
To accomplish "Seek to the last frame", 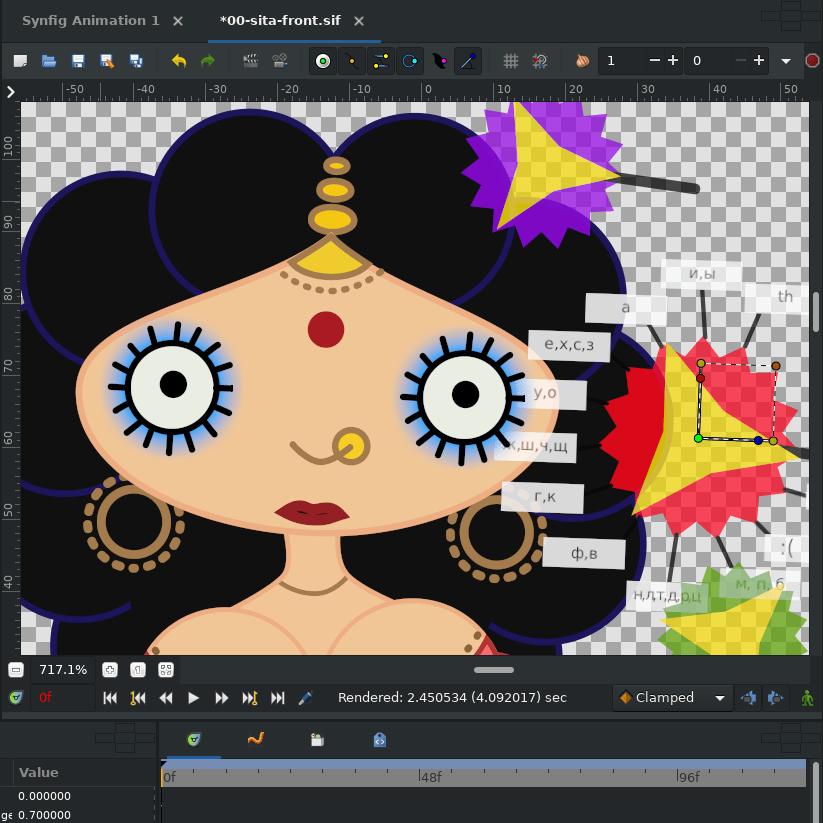I will (x=278, y=698).
